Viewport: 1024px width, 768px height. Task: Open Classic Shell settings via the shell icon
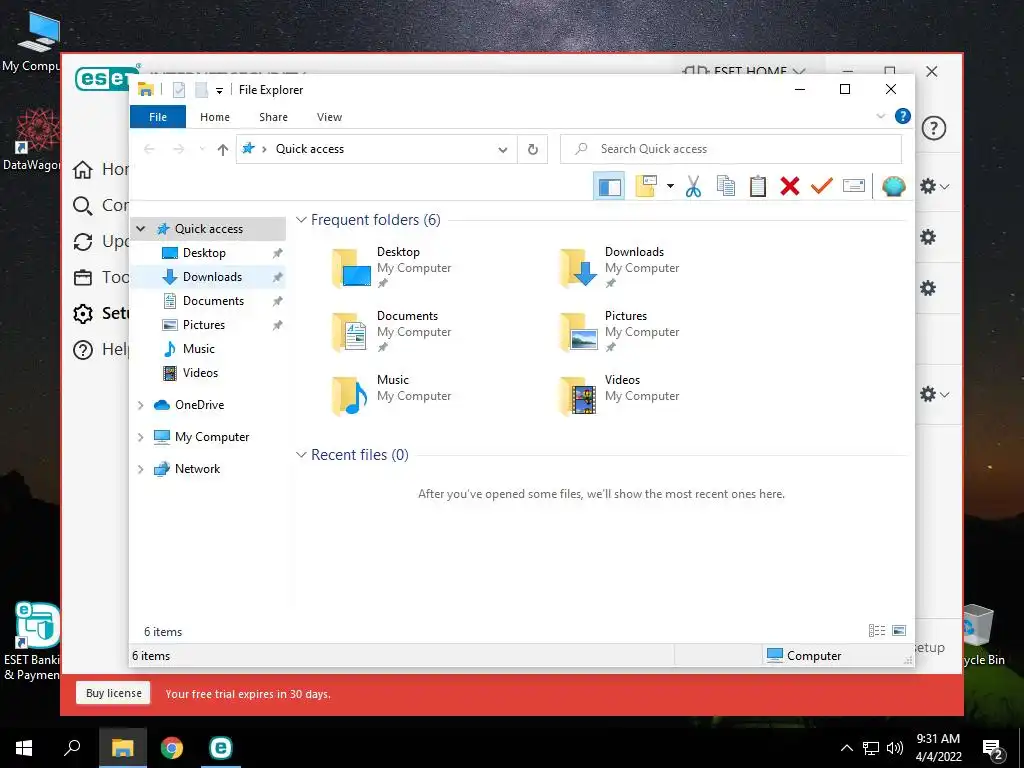pos(893,186)
